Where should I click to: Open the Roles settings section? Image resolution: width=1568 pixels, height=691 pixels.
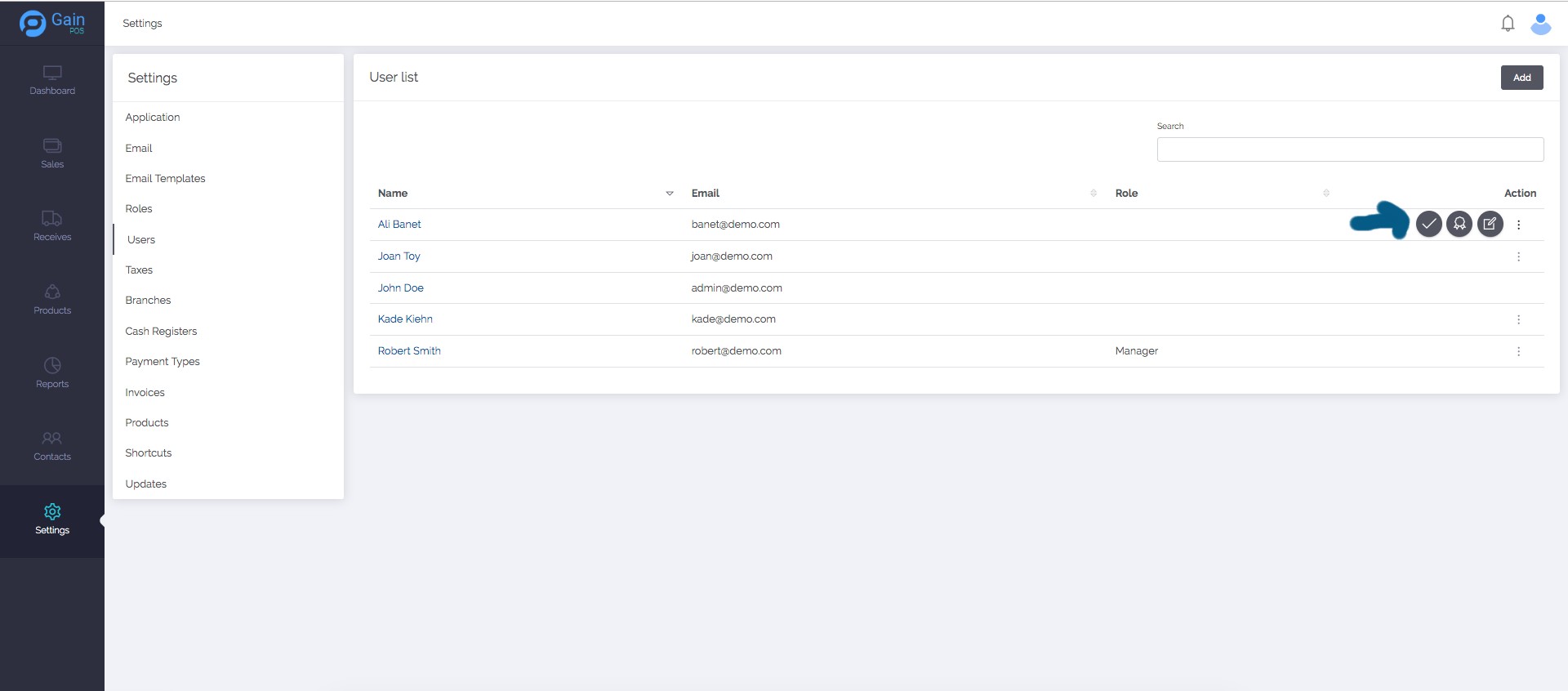tap(139, 209)
